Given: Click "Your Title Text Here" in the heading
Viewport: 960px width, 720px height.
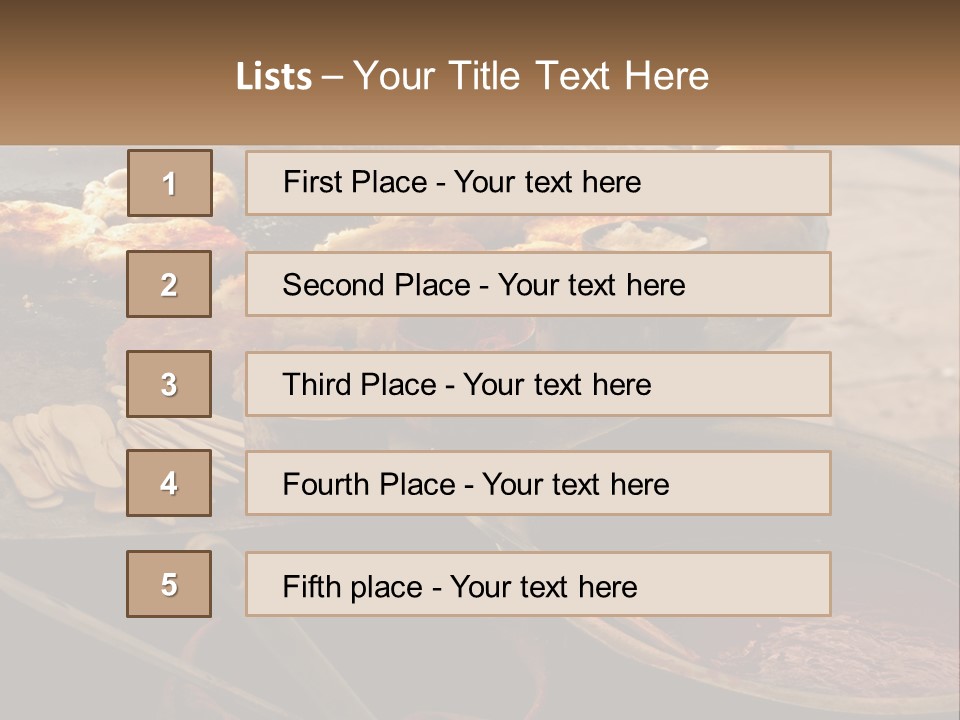Looking at the screenshot, I should tap(531, 76).
